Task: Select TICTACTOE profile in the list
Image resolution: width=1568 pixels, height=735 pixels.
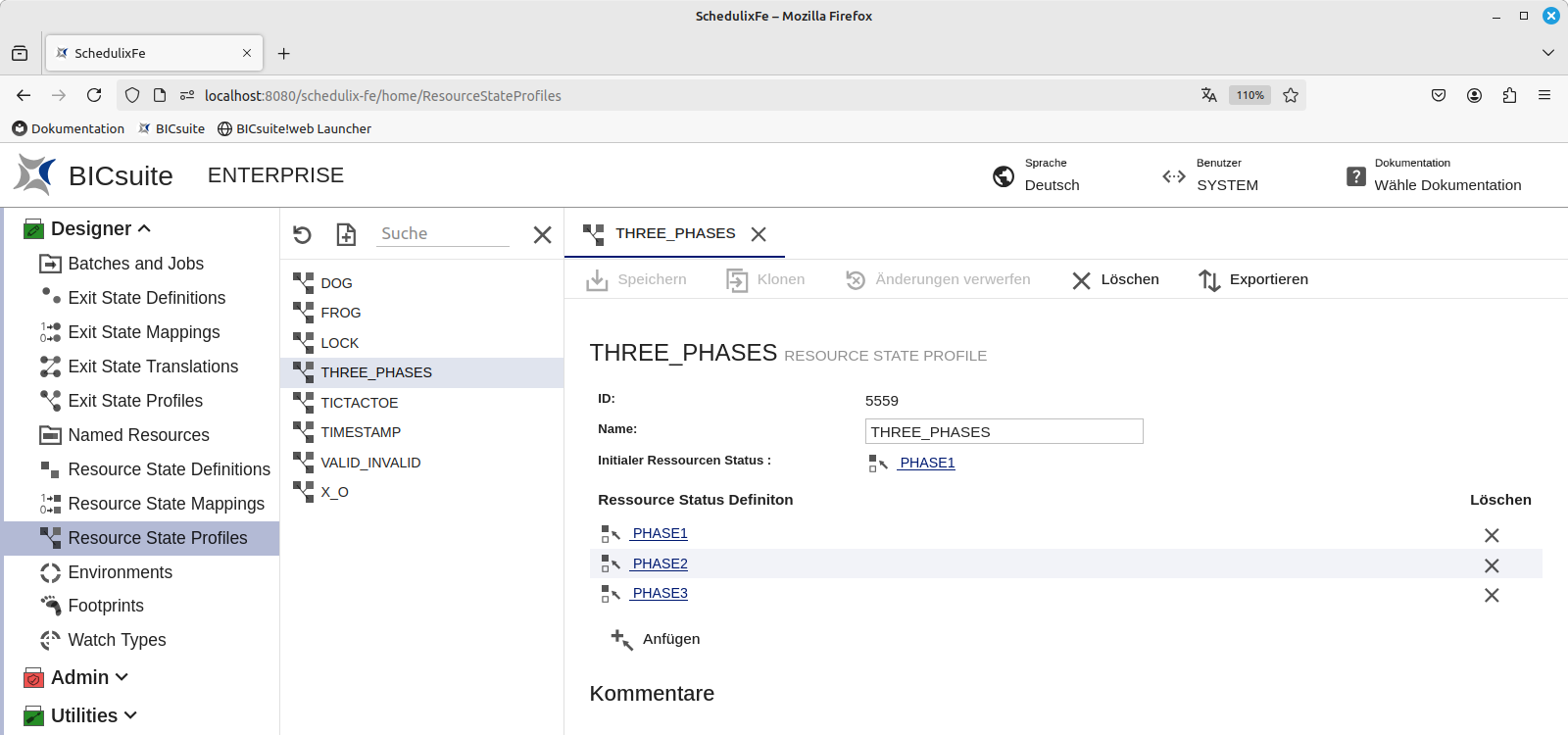Action: pos(359,403)
